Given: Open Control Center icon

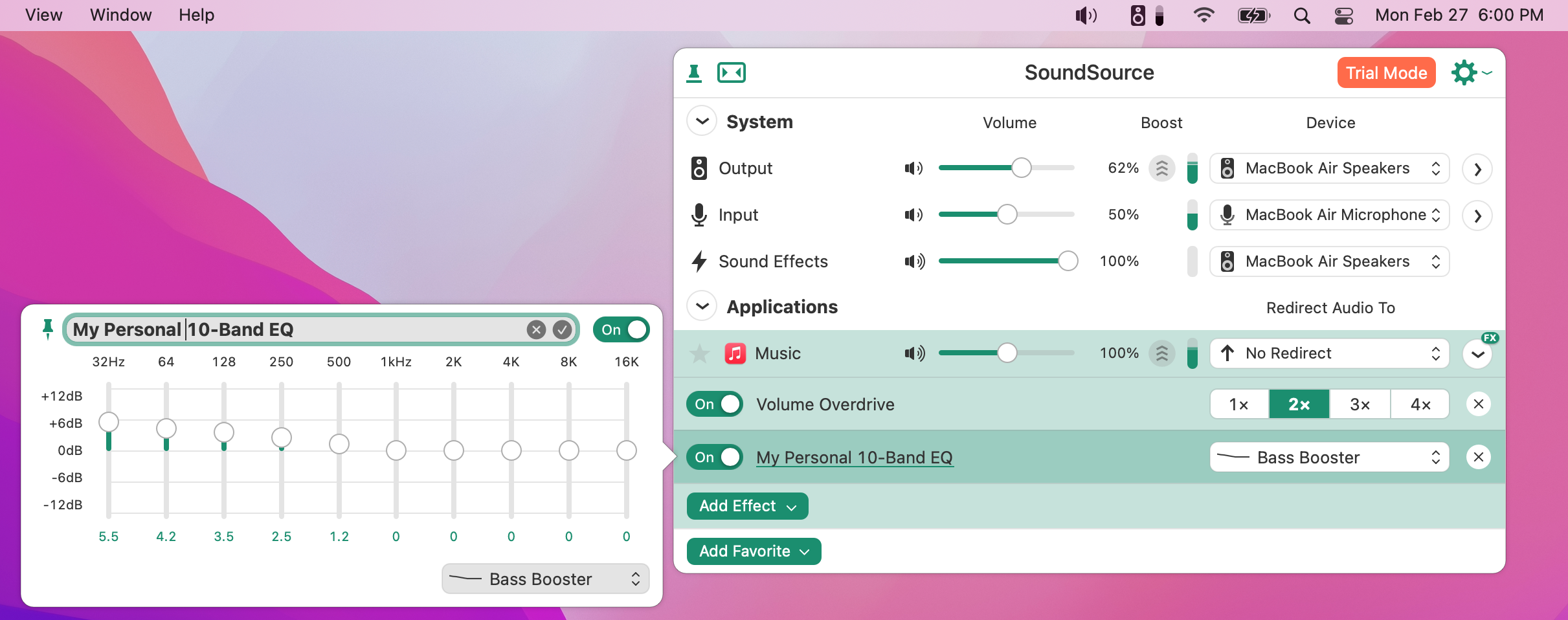Looking at the screenshot, I should [1344, 16].
